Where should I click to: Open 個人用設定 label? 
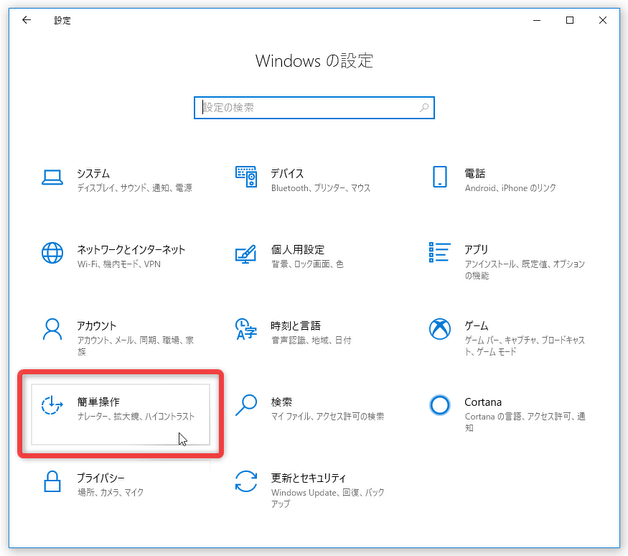[x=298, y=250]
